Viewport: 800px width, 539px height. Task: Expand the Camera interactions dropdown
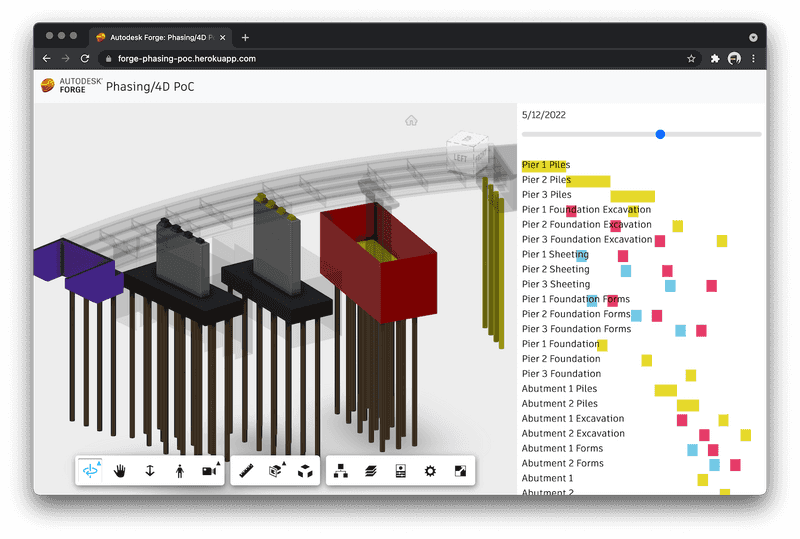click(209, 470)
